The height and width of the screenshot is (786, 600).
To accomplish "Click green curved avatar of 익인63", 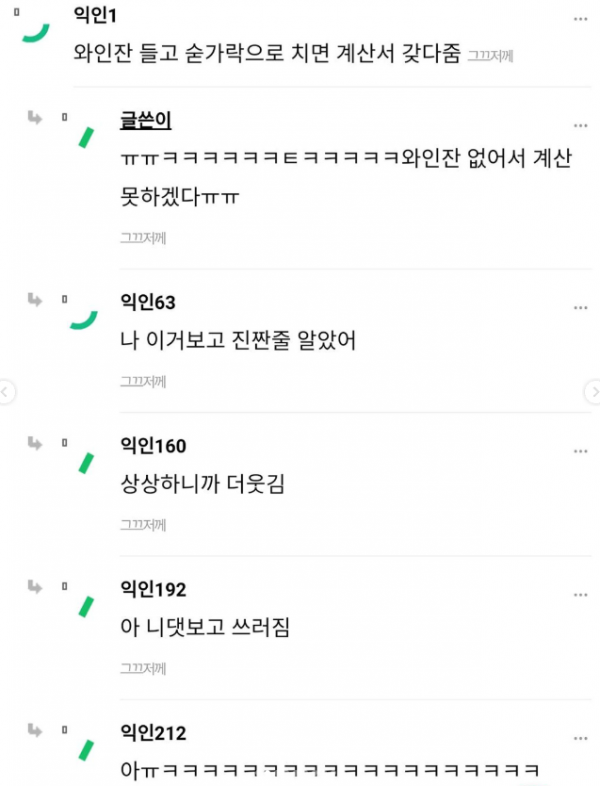I will [84, 320].
